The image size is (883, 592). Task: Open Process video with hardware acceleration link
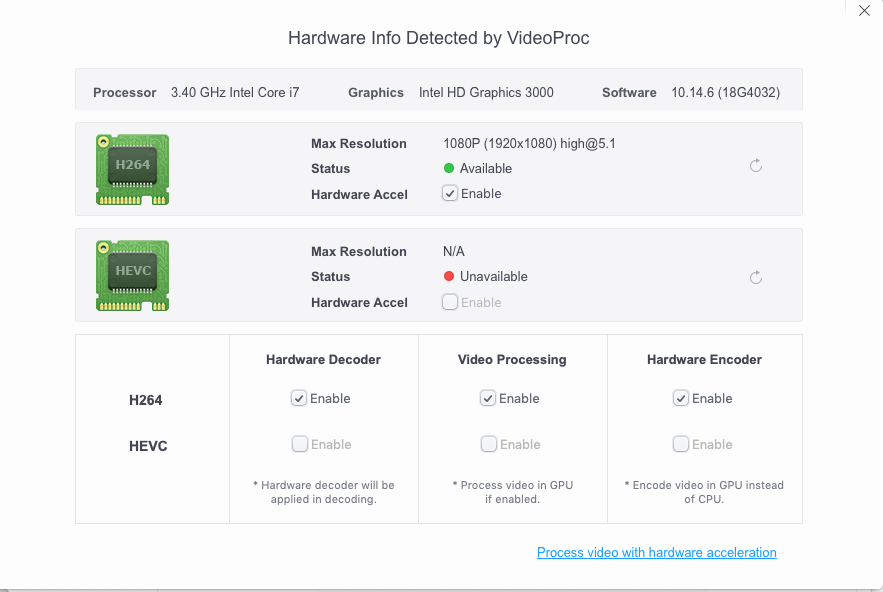657,553
